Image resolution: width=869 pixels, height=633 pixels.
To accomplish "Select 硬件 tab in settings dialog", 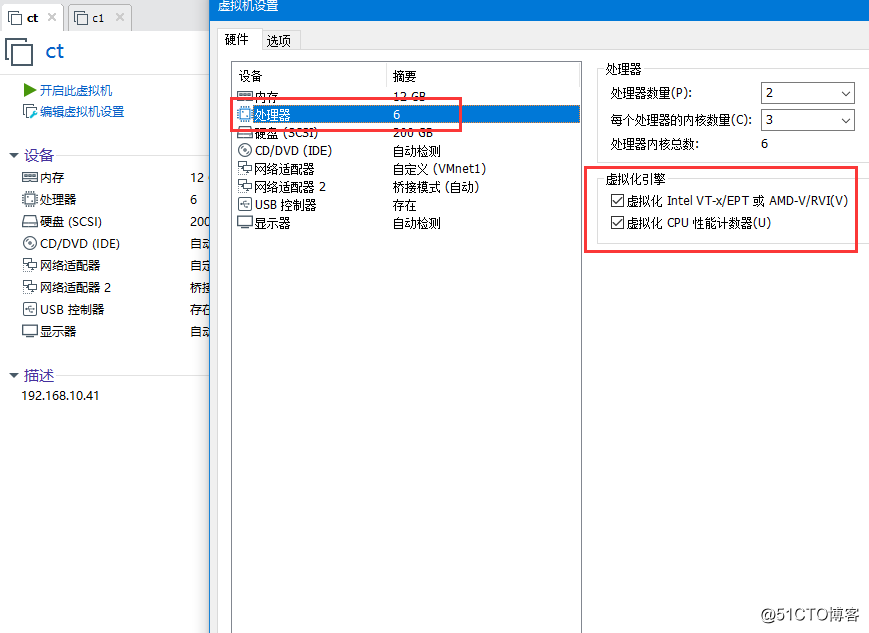I will pyautogui.click(x=237, y=39).
